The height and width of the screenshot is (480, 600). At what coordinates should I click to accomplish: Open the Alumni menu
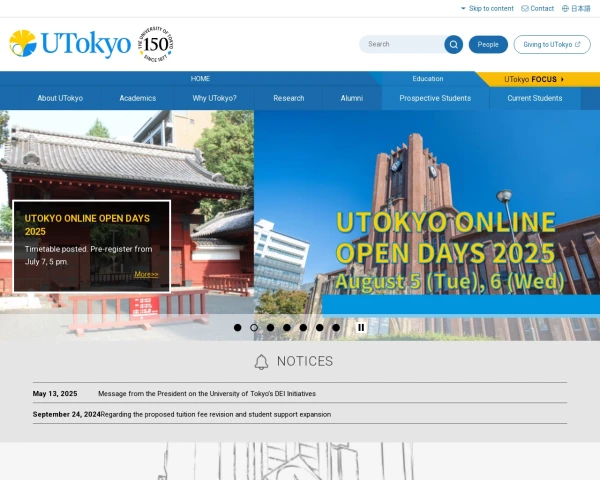352,98
